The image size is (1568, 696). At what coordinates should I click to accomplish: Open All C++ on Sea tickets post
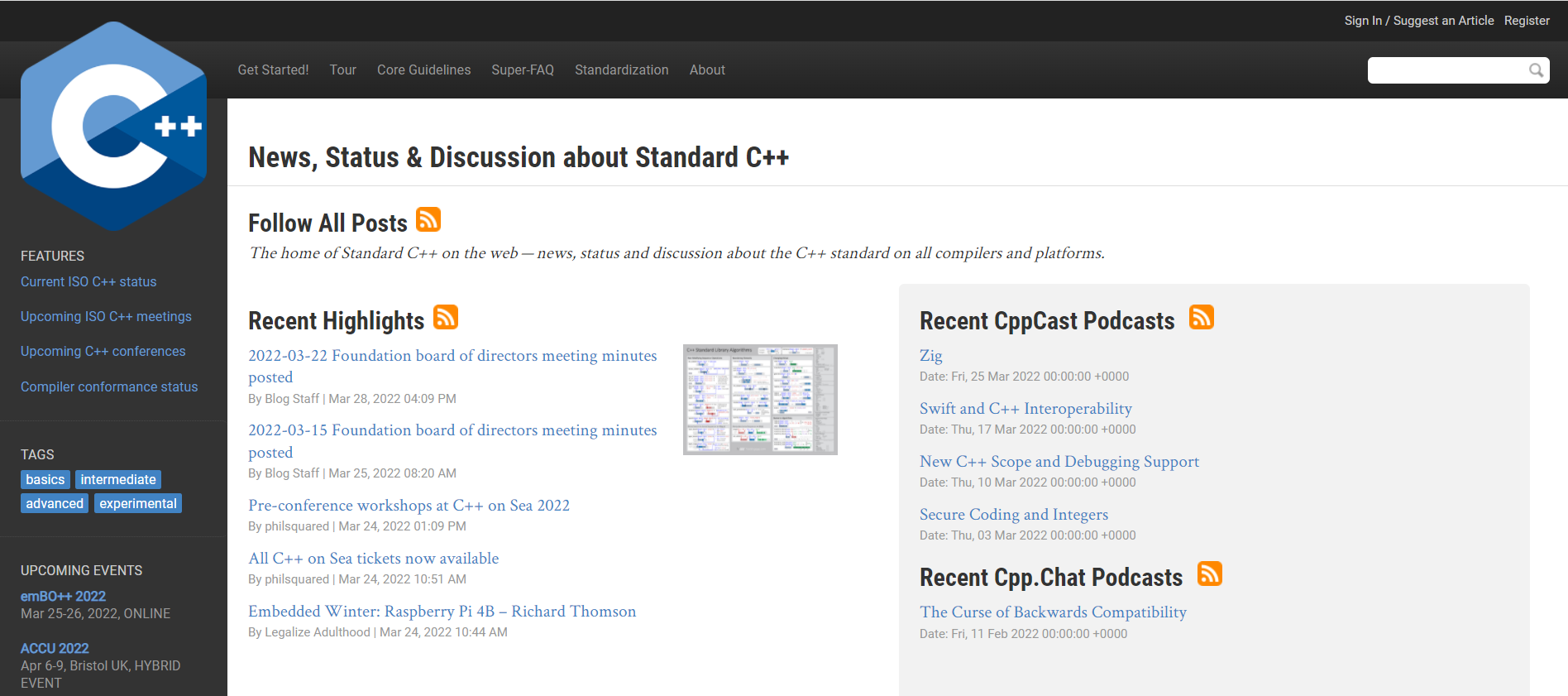point(374,559)
